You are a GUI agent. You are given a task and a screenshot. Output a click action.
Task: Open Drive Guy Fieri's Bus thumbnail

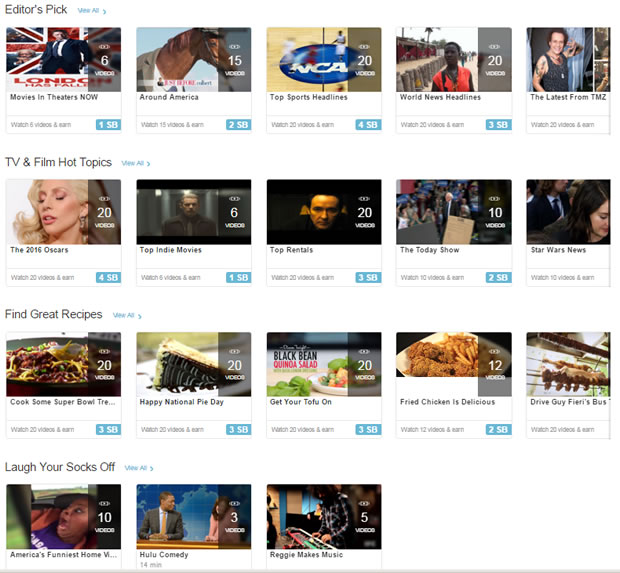point(569,364)
